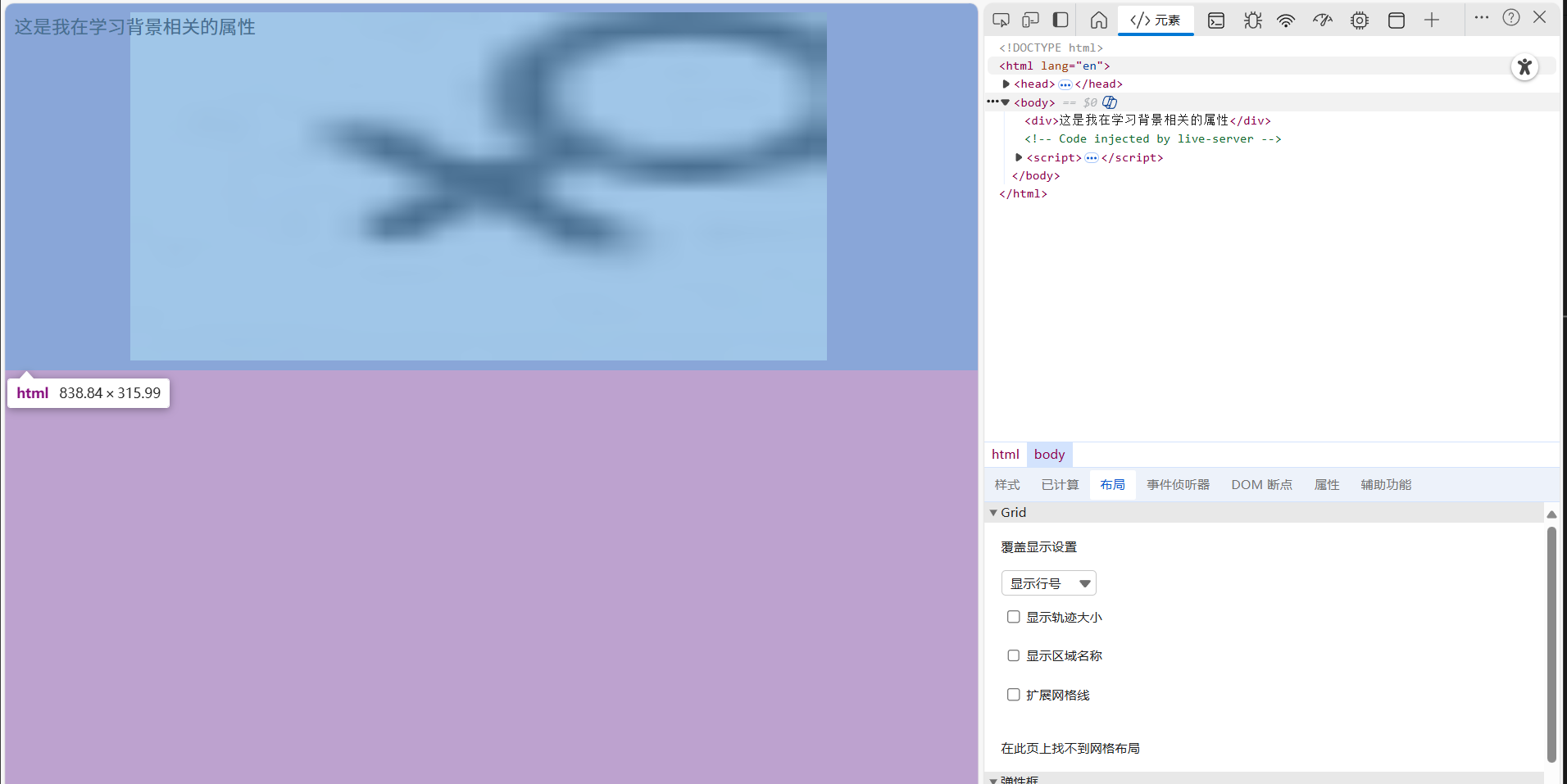Open the DOM 断点 tab
Screen dimensions: 1567x784
tap(1261, 485)
